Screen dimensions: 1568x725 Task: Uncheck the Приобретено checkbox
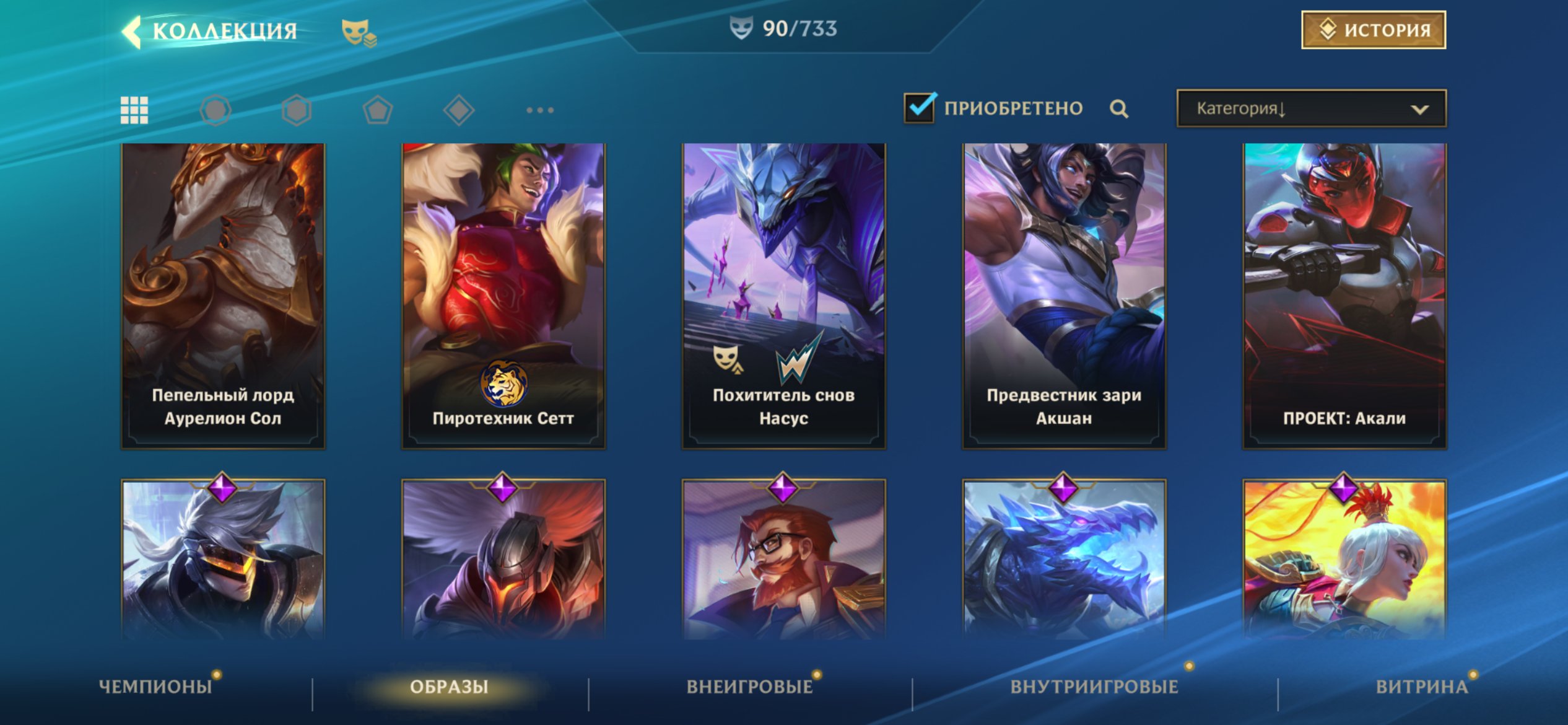pyautogui.click(x=919, y=108)
